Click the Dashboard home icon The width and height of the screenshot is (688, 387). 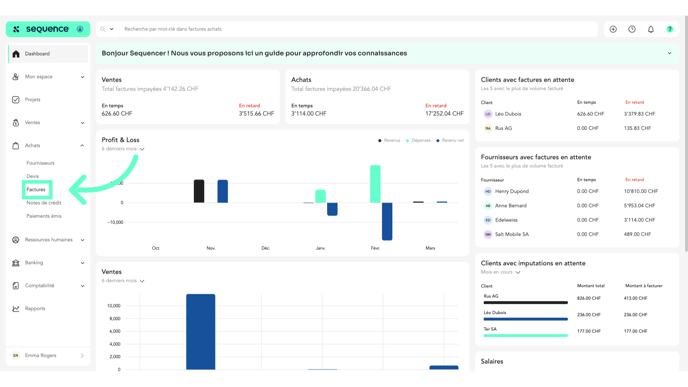(16, 54)
